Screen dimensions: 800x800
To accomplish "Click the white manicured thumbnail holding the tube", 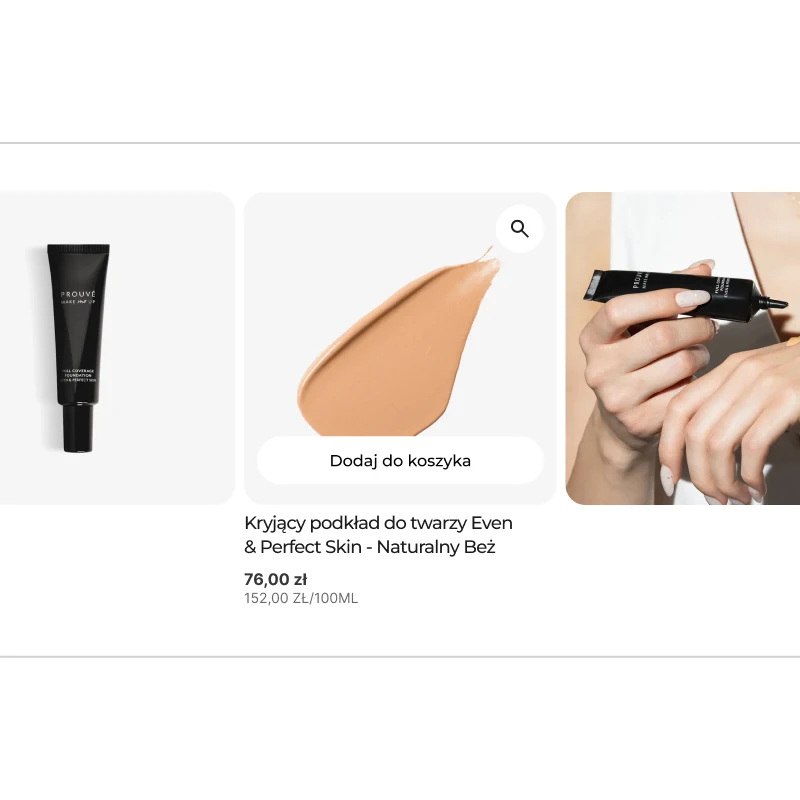I will 693,297.
